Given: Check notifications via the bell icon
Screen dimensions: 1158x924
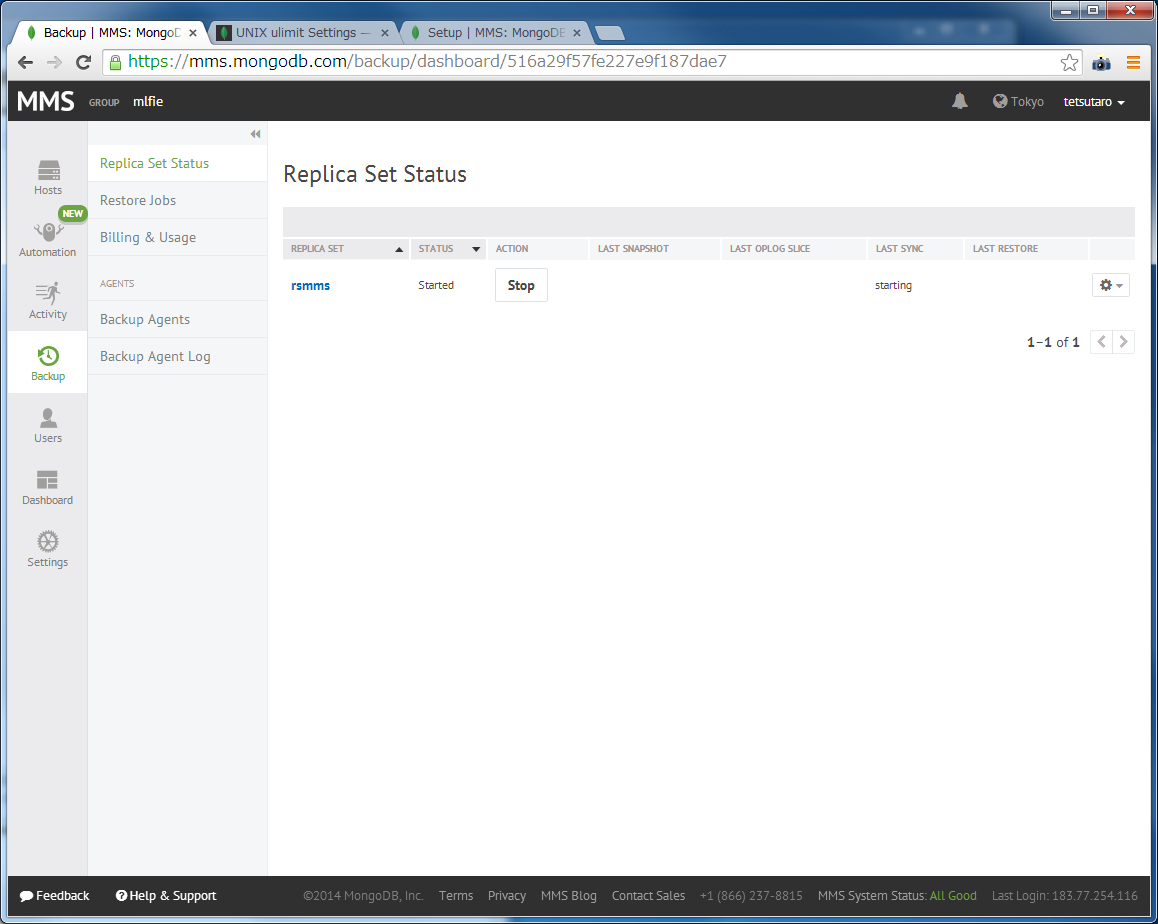Looking at the screenshot, I should coord(959,101).
